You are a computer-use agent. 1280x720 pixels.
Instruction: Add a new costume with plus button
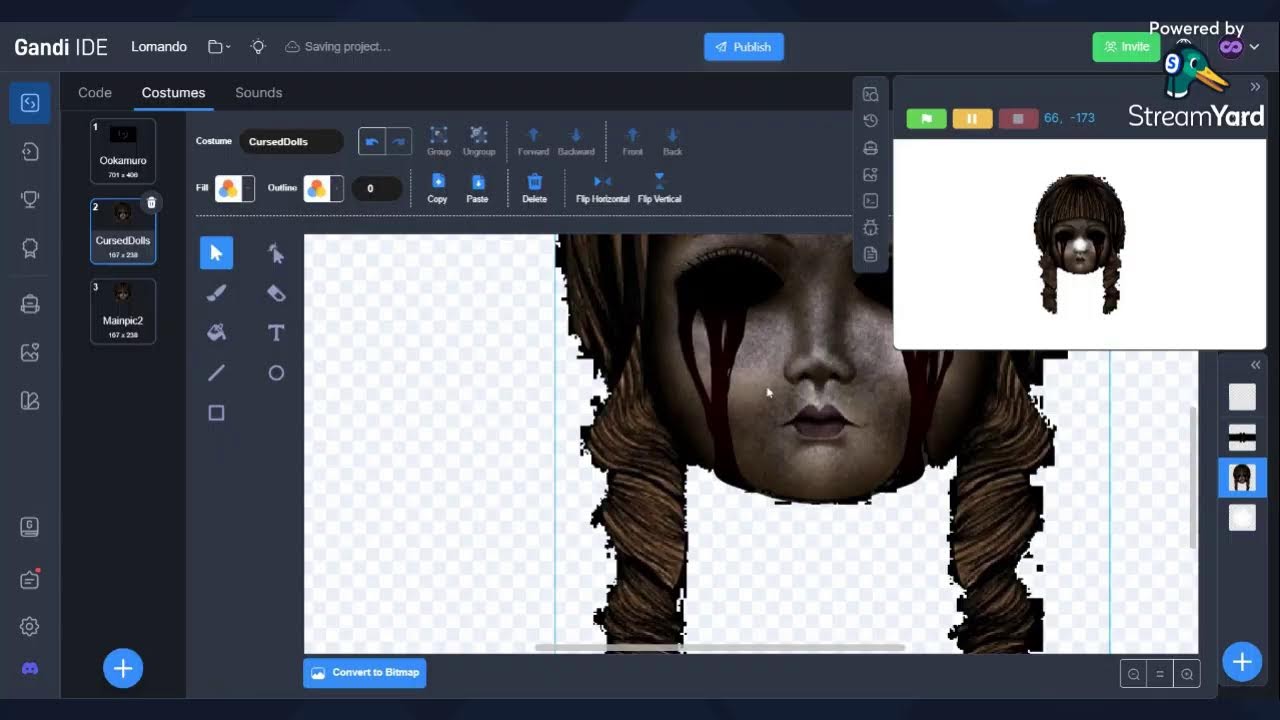[x=123, y=668]
